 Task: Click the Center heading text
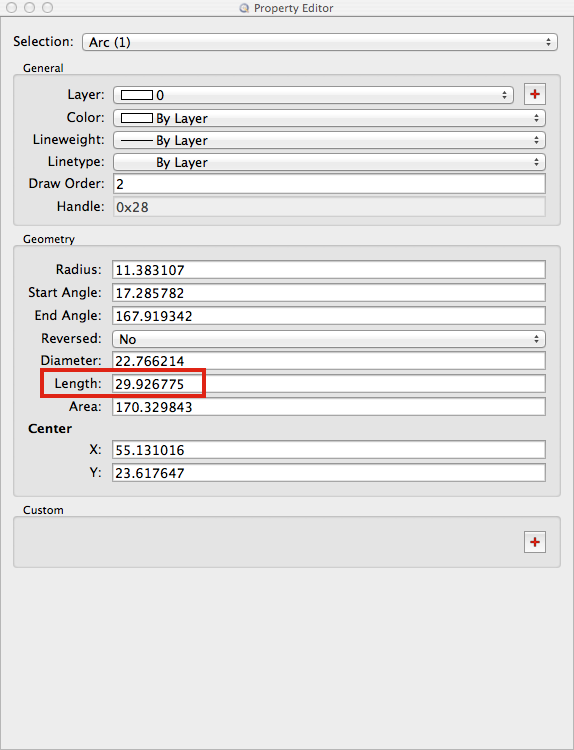click(x=50, y=429)
